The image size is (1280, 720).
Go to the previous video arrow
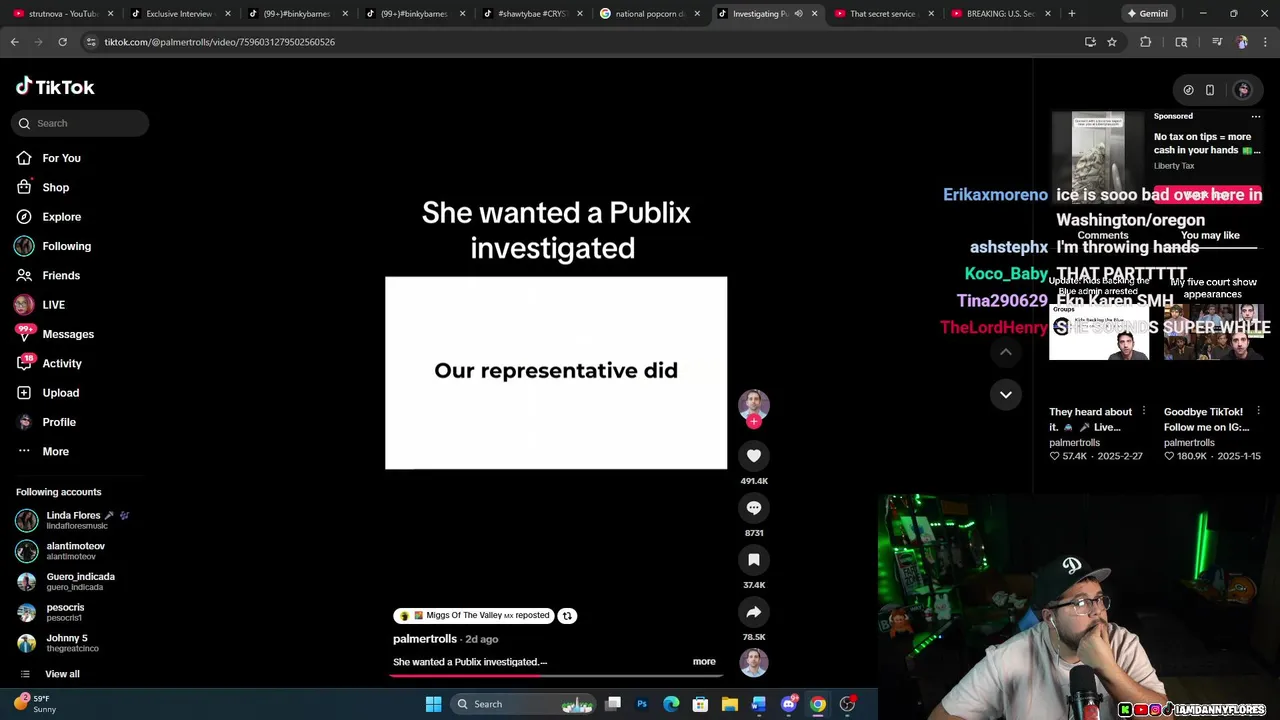(x=1006, y=352)
